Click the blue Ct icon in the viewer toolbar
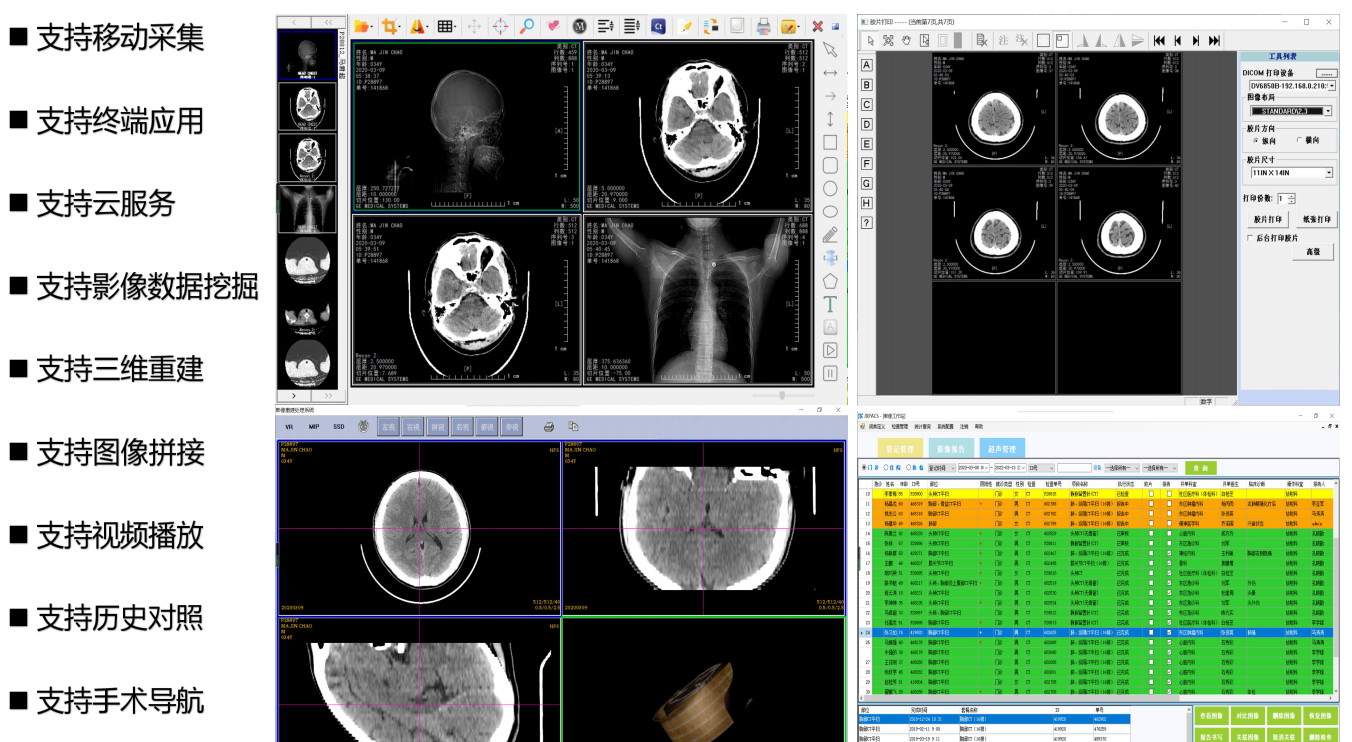Viewport: 1352px width, 742px height. click(x=658, y=26)
